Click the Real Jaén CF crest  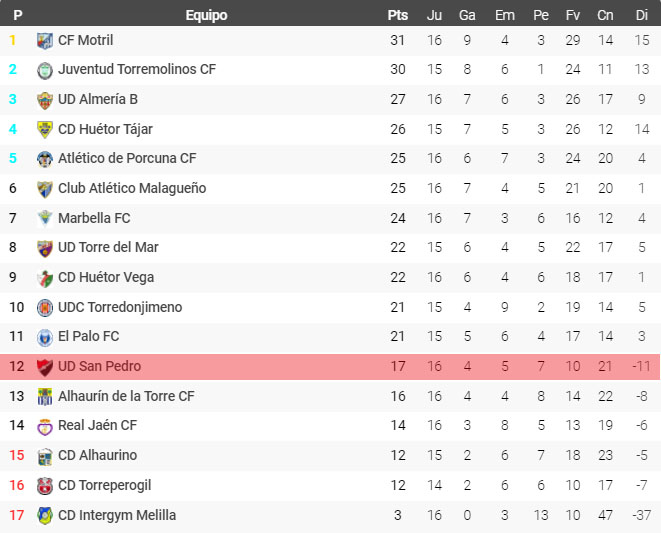pyautogui.click(x=45, y=426)
